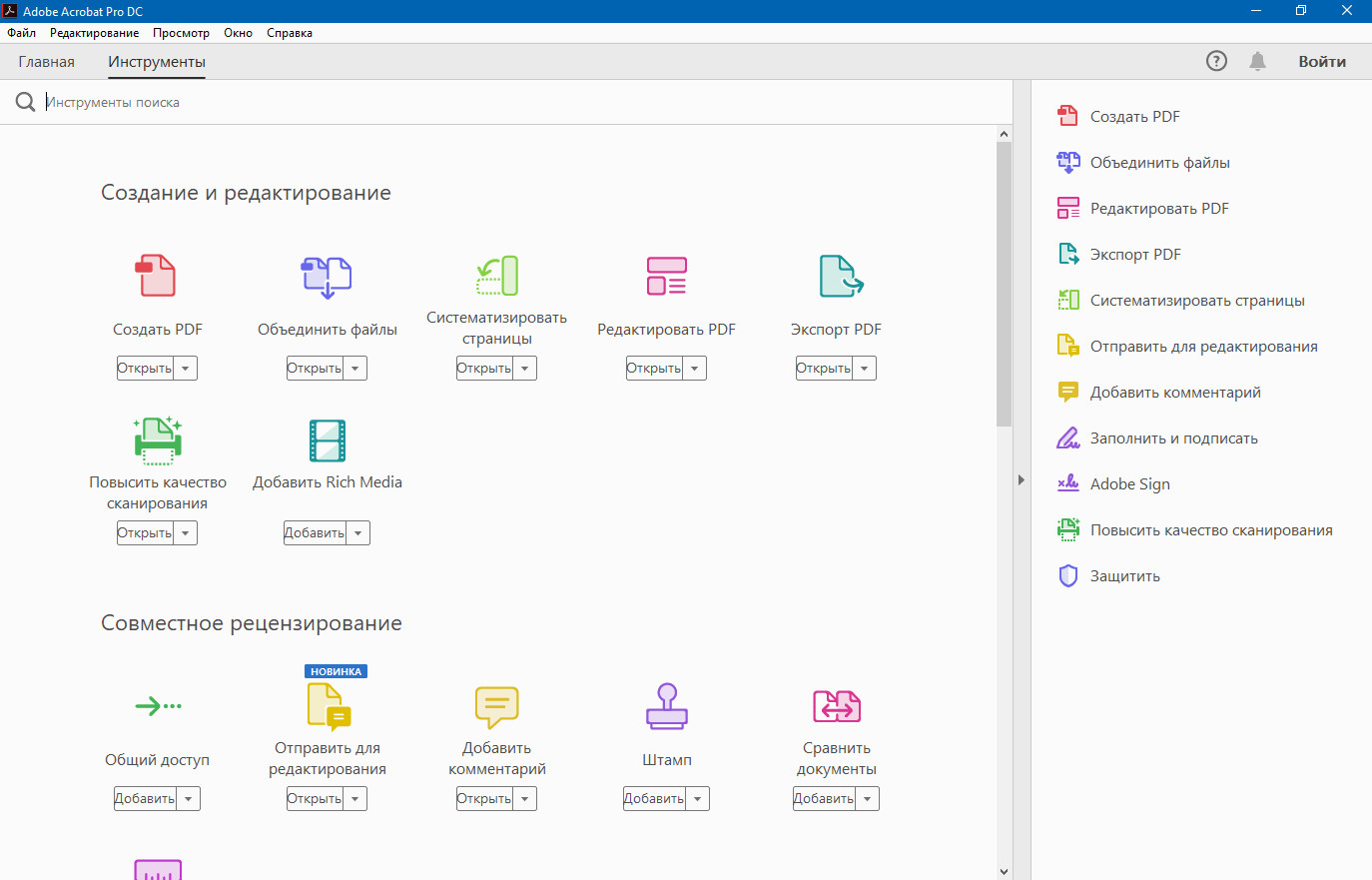The width and height of the screenshot is (1372, 880).
Task: Click Добавить under Штамп
Action: coord(655,799)
